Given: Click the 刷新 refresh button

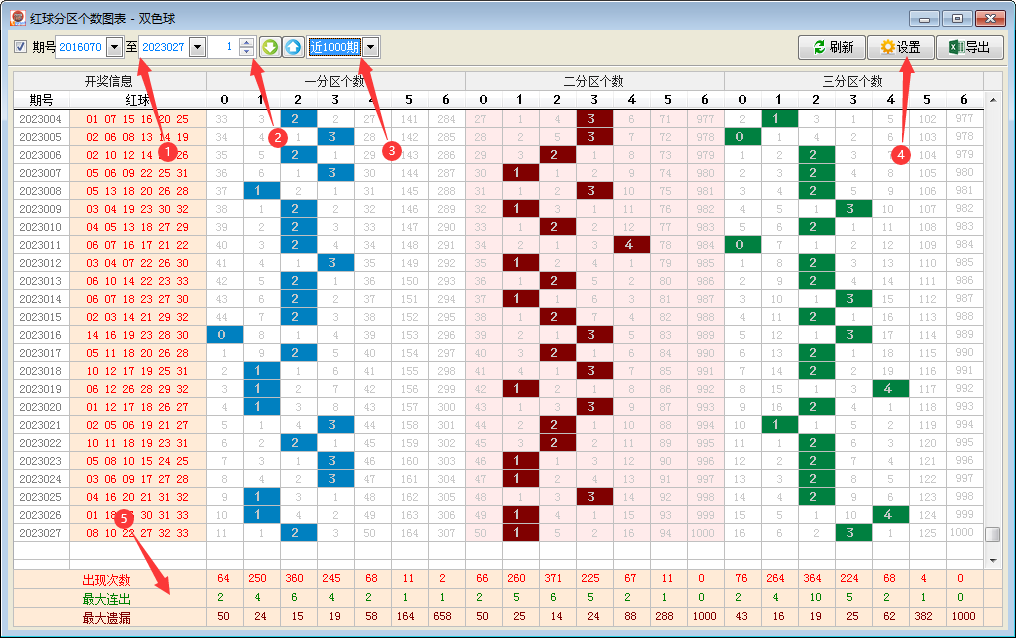Looking at the screenshot, I should (830, 47).
